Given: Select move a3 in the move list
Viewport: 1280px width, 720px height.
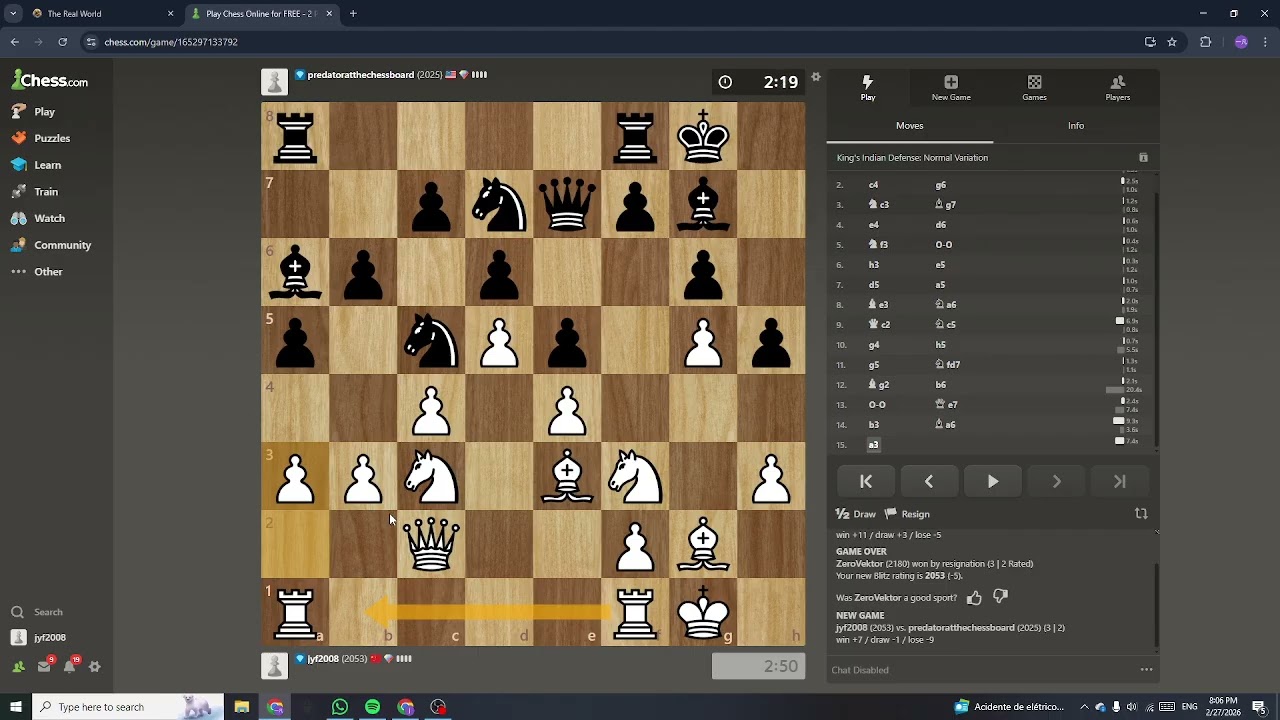Looking at the screenshot, I should 873,445.
